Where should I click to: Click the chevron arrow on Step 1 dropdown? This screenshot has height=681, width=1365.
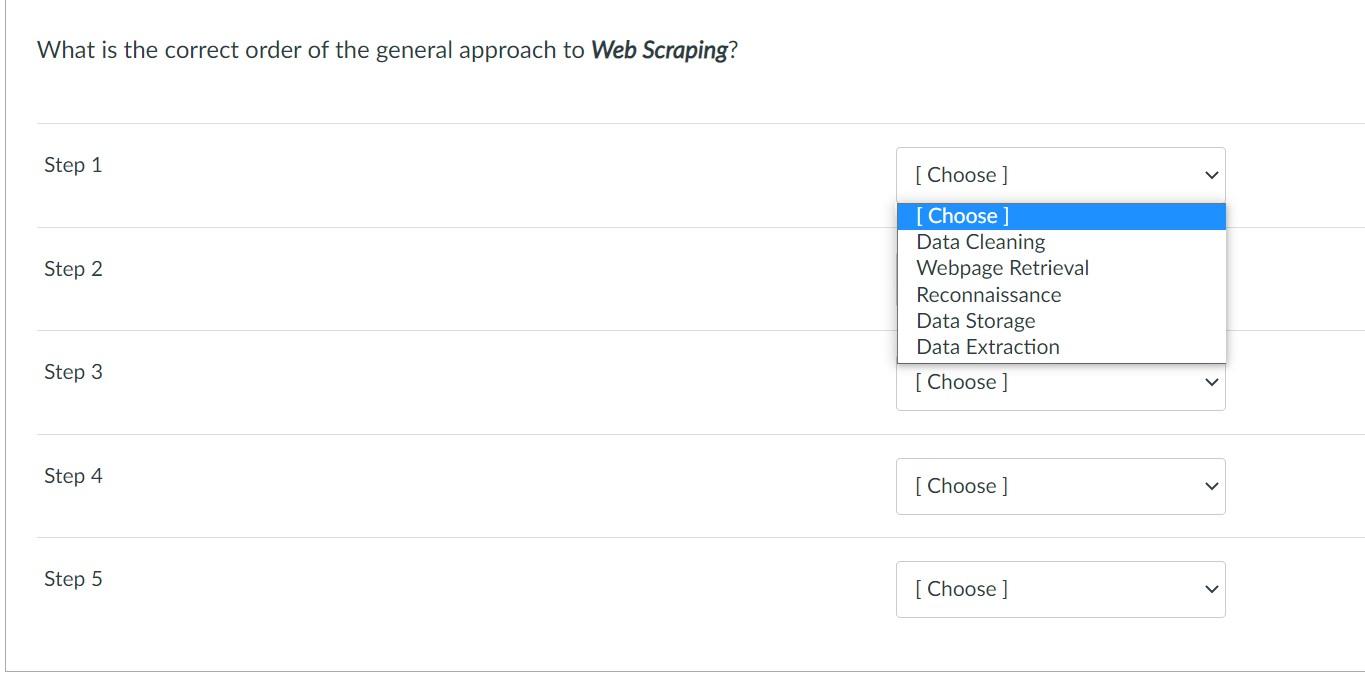pyautogui.click(x=1212, y=175)
